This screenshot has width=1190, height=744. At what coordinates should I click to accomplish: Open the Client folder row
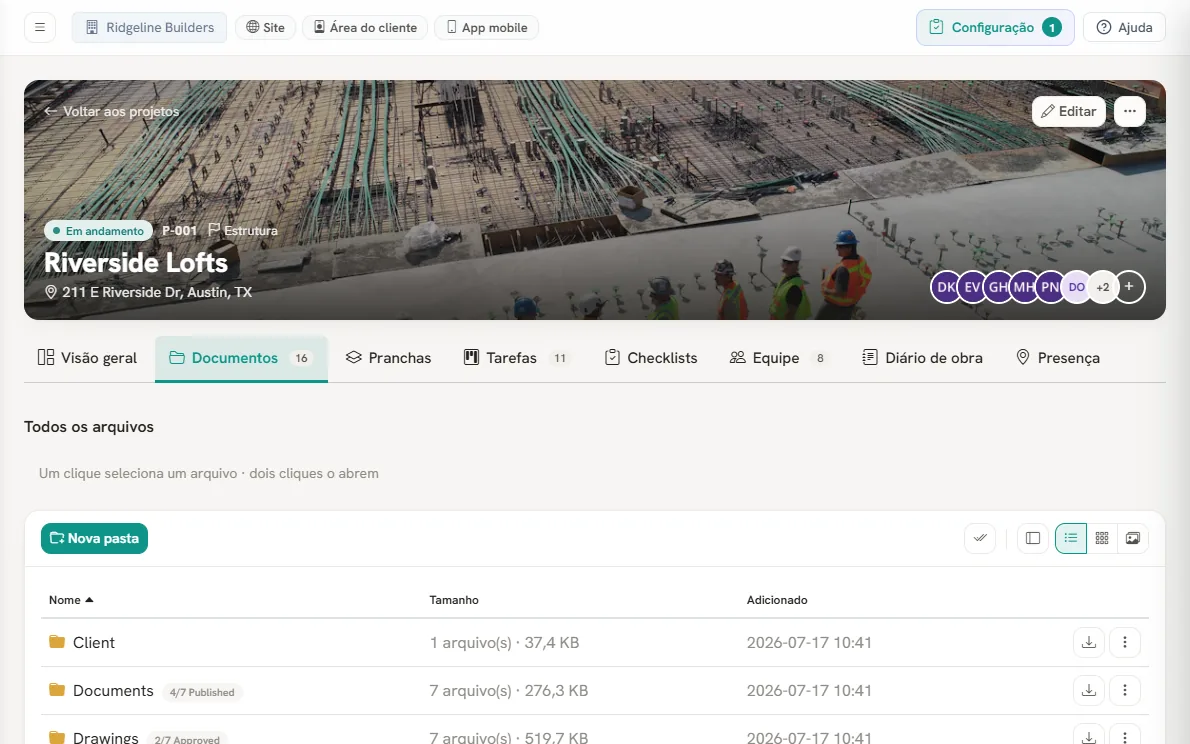click(595, 642)
